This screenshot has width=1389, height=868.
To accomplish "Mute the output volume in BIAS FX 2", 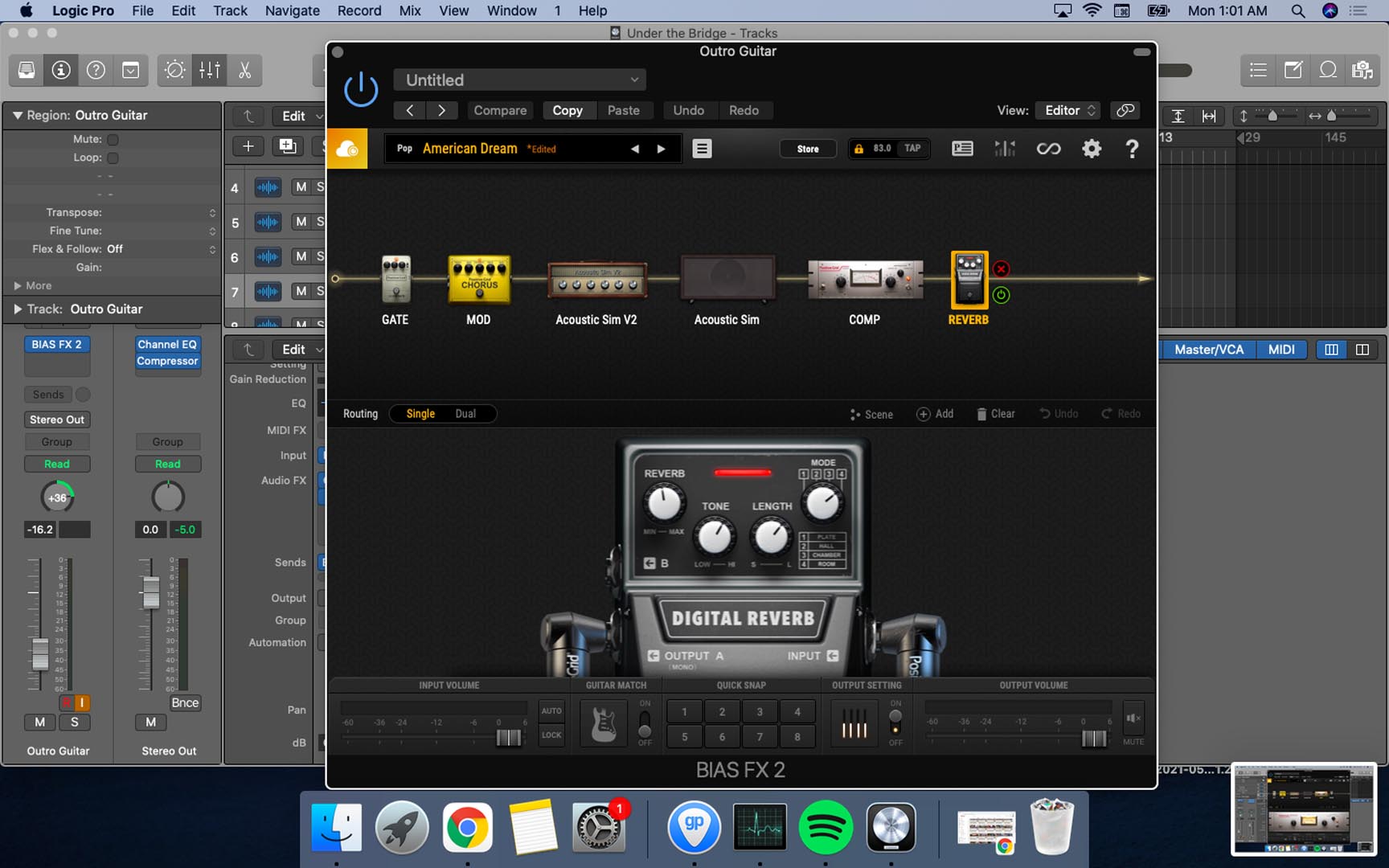I will (x=1133, y=719).
